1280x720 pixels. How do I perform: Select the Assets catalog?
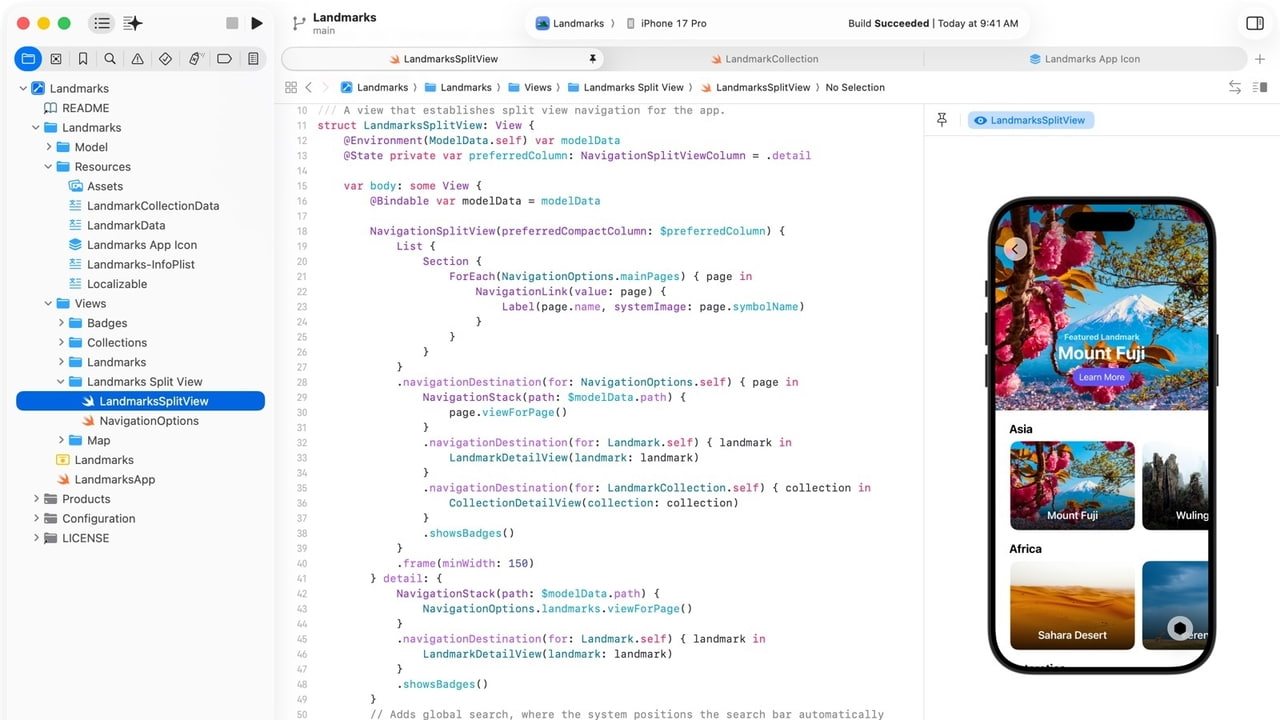[96, 186]
